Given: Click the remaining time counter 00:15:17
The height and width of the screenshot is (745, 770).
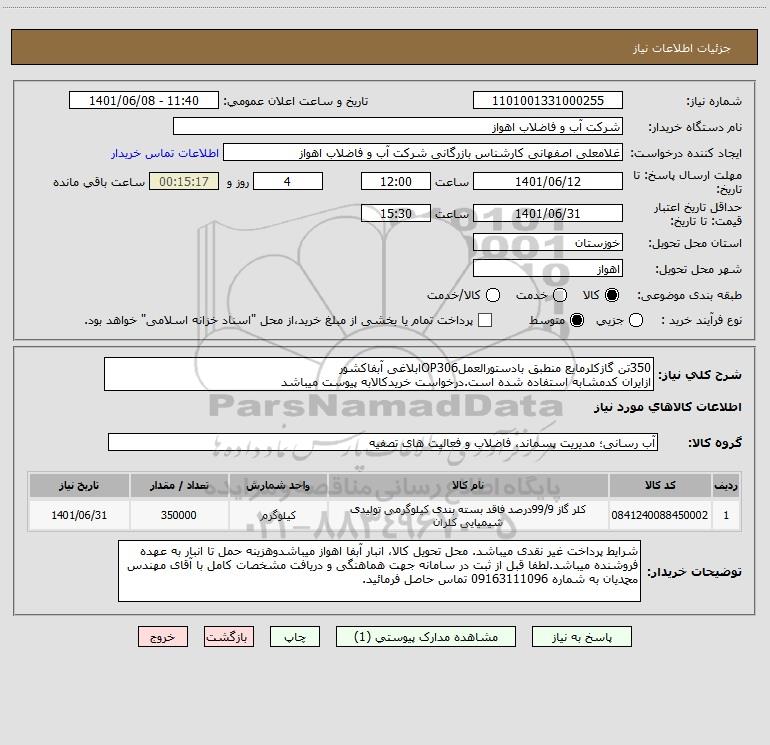Looking at the screenshot, I should (184, 181).
